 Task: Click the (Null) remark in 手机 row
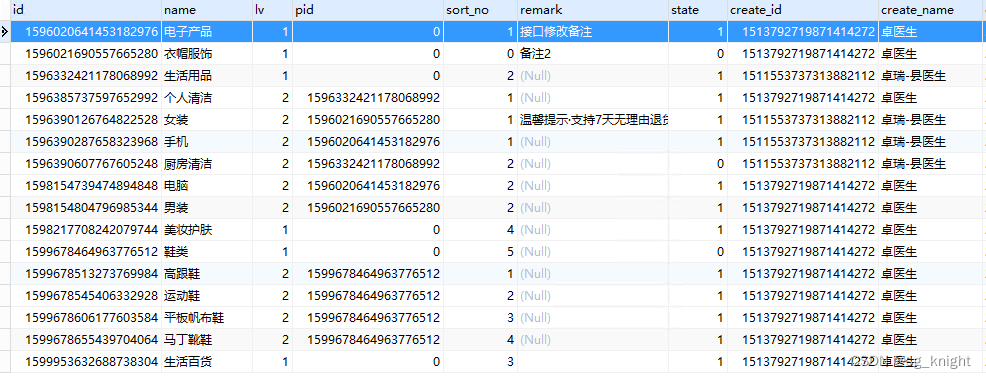pyautogui.click(x=593, y=142)
